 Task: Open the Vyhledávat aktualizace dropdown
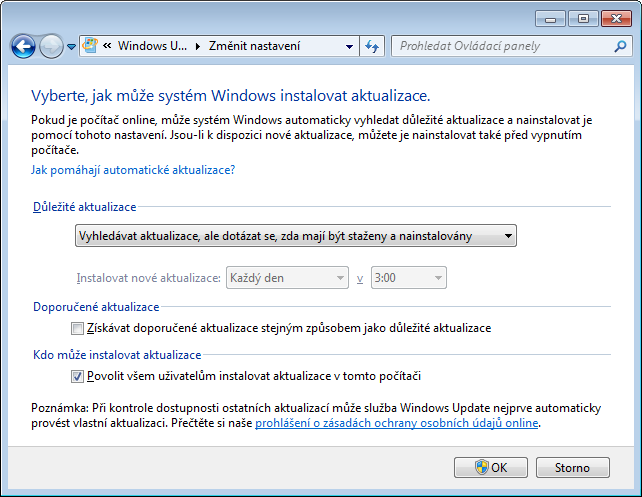(x=296, y=236)
